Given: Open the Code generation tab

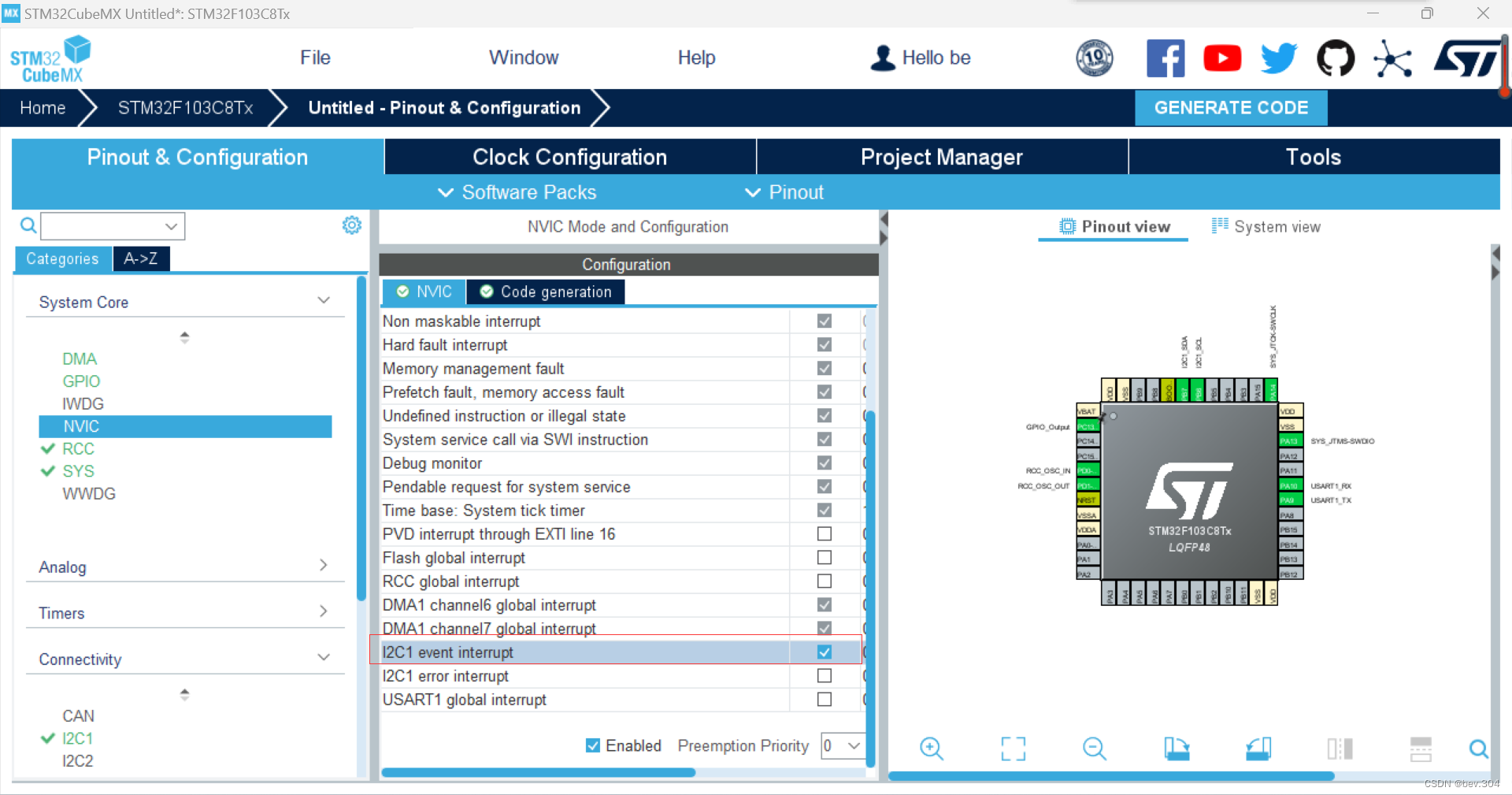Looking at the screenshot, I should pos(547,292).
